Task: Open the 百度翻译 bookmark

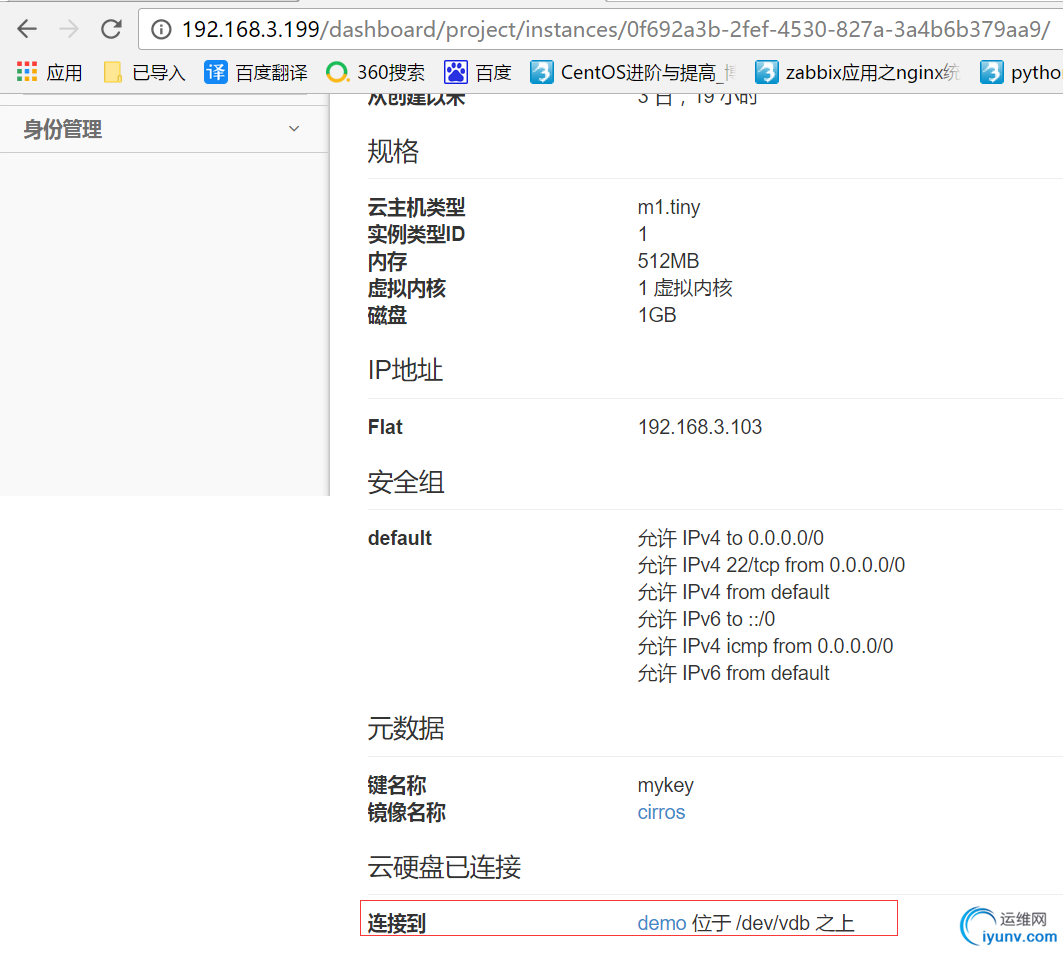Action: coord(256,72)
